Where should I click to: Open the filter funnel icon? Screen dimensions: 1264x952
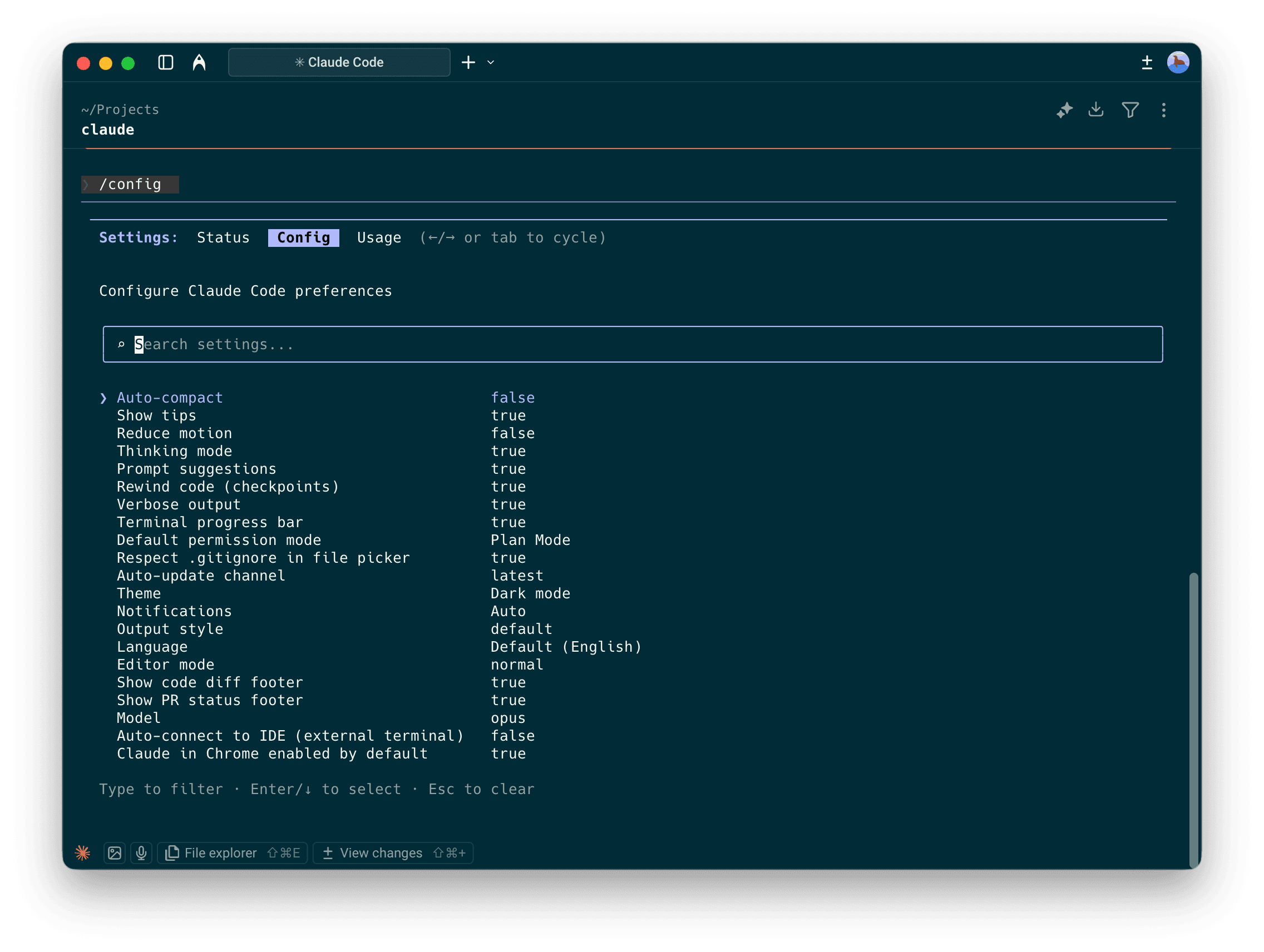point(1130,110)
